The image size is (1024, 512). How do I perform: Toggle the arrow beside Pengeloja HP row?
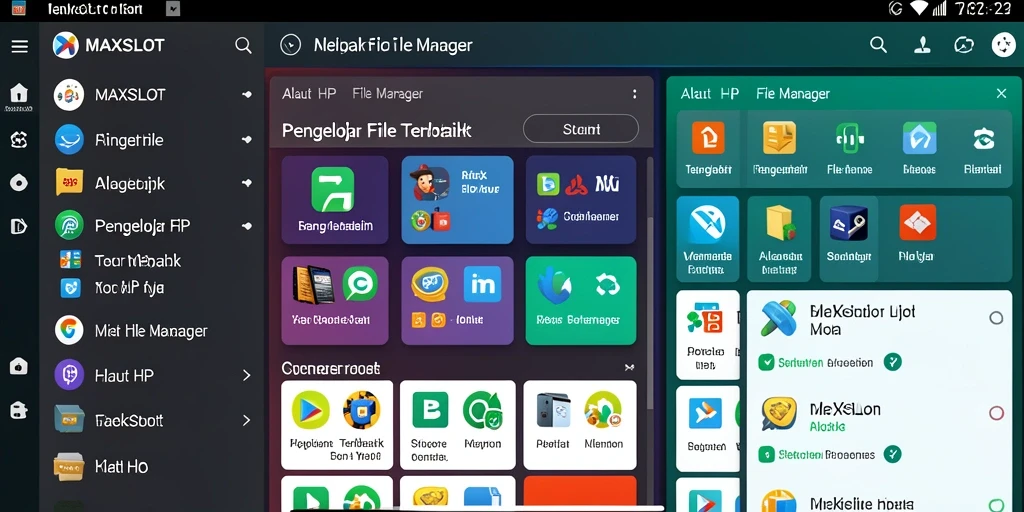pos(247,226)
